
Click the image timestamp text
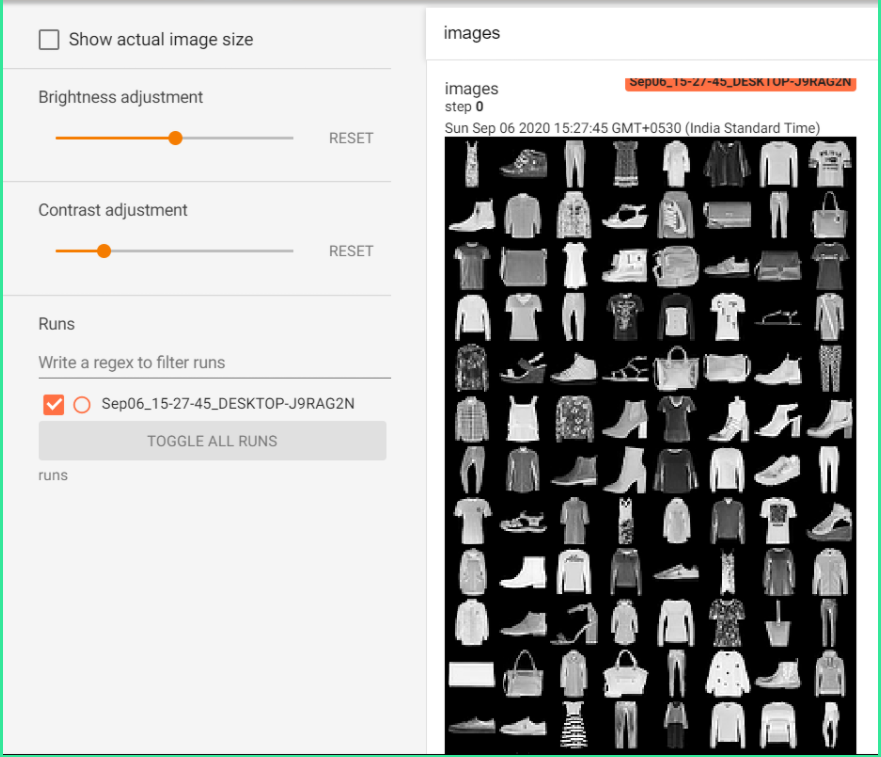pos(632,128)
